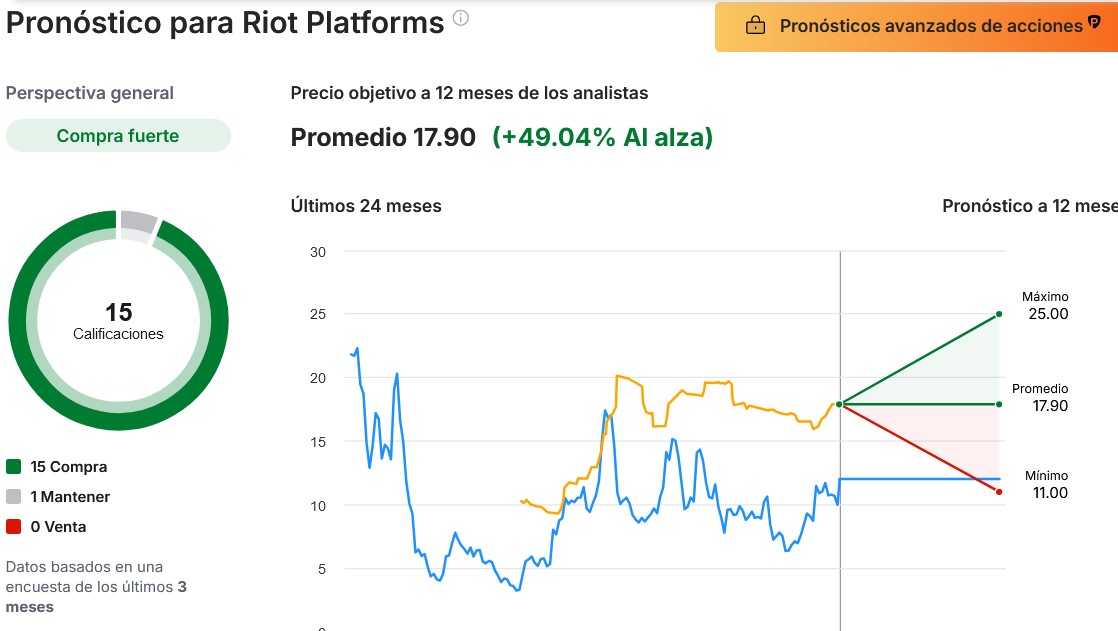The image size is (1118, 631).
Task: Click the Máximo 25.00 endpoint dot
Action: point(997,313)
